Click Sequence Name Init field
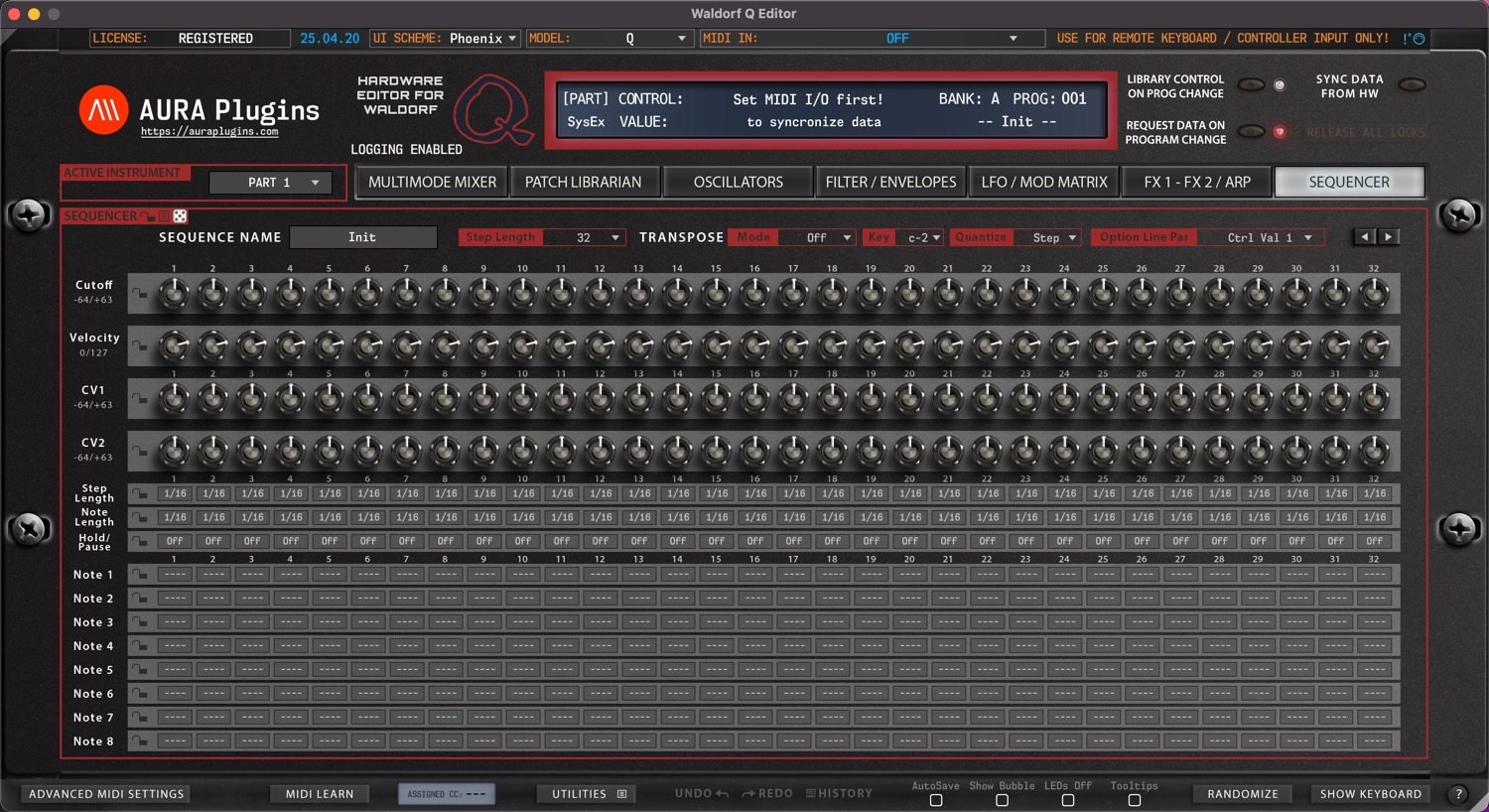This screenshot has height=812, width=1489. (362, 237)
